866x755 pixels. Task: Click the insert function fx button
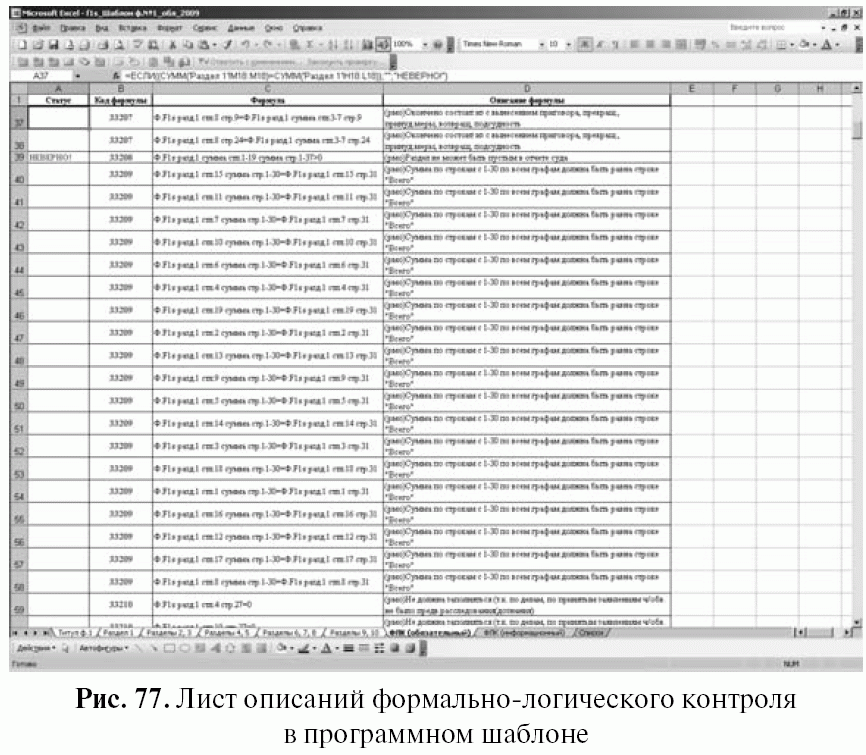pos(116,76)
